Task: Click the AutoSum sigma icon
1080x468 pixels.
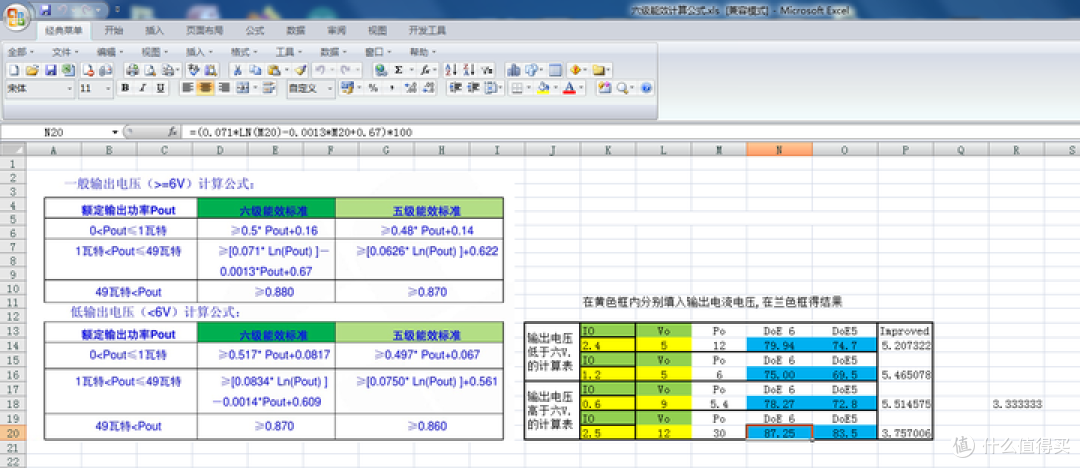Action: click(x=398, y=70)
